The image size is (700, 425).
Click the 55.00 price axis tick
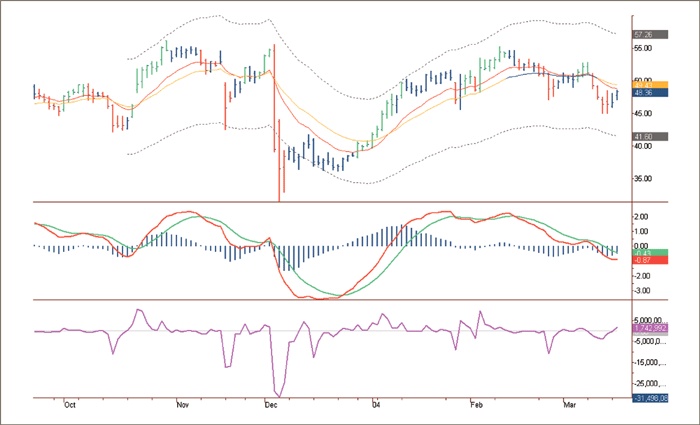[x=646, y=48]
